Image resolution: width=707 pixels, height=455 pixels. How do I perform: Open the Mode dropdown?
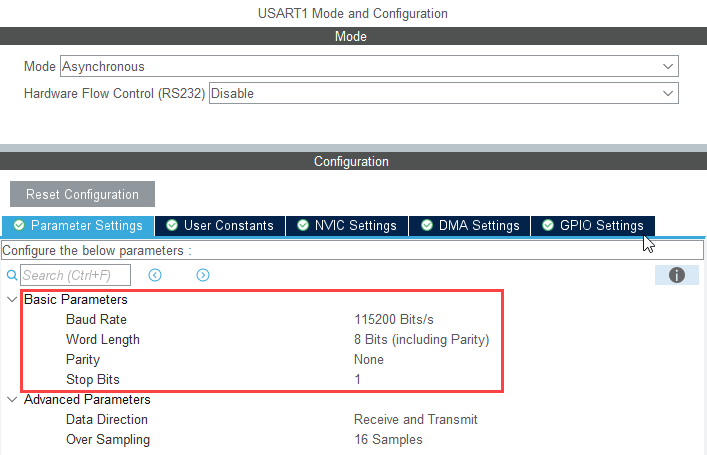369,67
